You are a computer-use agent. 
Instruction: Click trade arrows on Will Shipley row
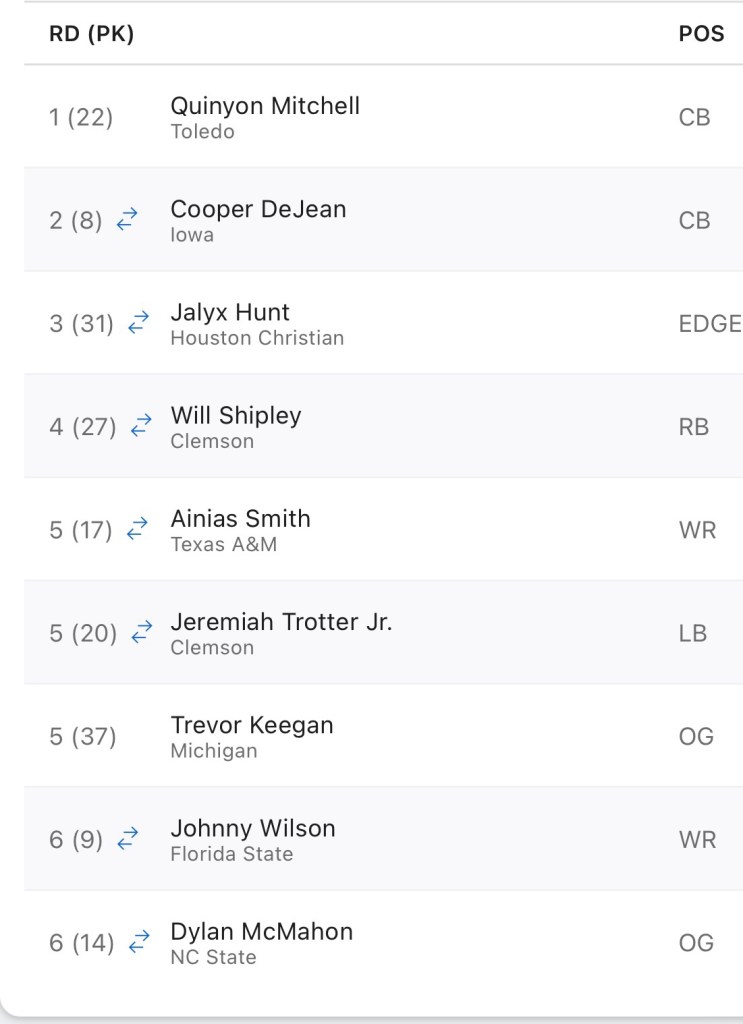pyautogui.click(x=141, y=426)
